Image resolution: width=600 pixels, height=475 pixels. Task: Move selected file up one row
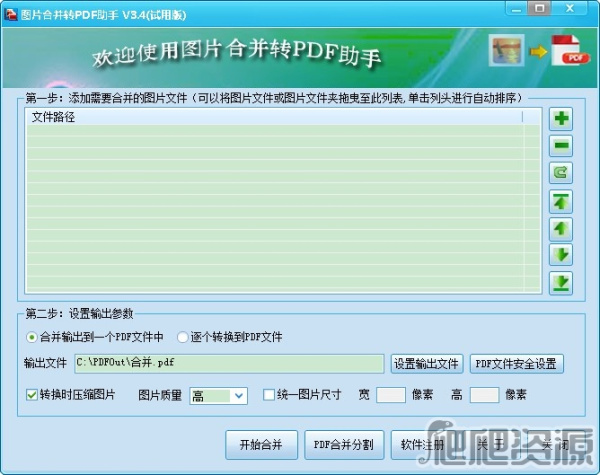pos(561,229)
